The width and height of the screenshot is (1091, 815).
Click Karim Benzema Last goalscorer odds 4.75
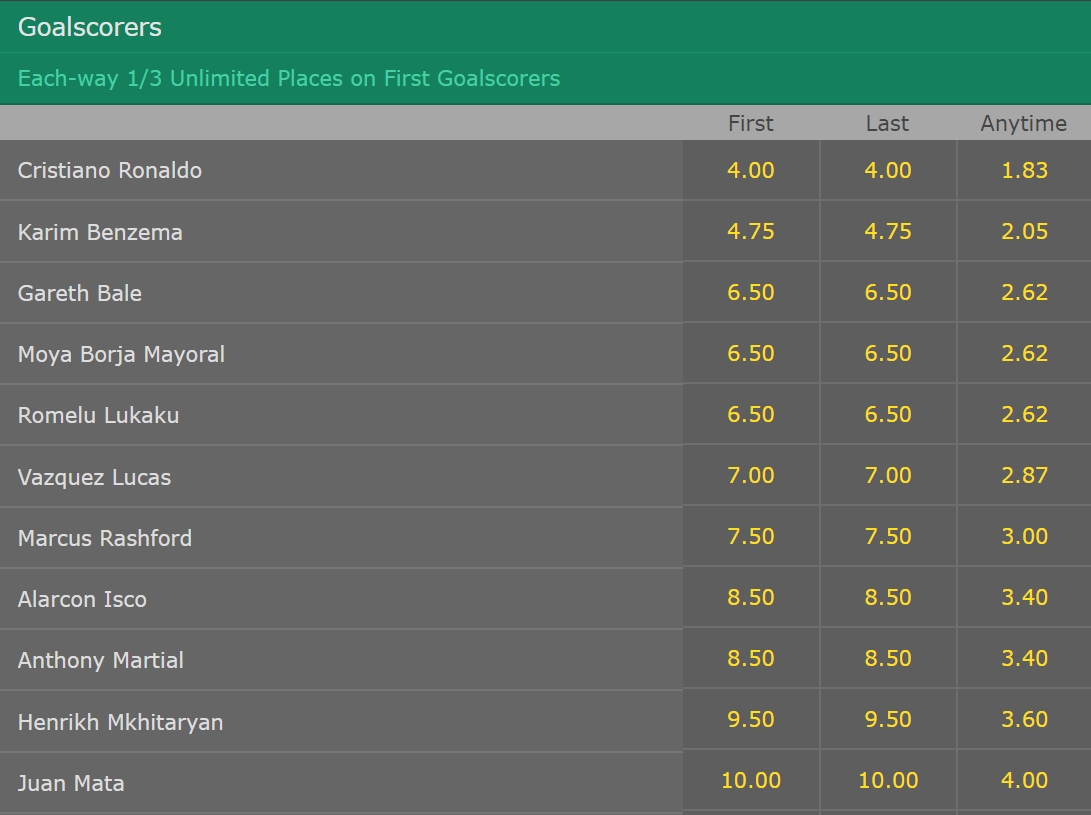click(x=888, y=231)
